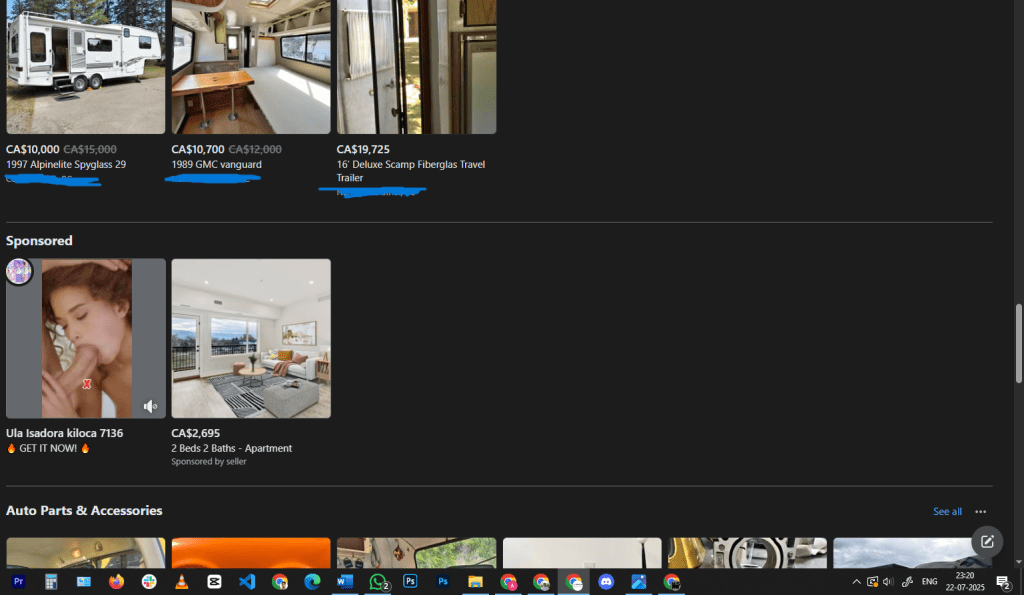Open the 1989 GMC vanguard listing
Viewport: 1024px width, 595px height.
[216, 164]
